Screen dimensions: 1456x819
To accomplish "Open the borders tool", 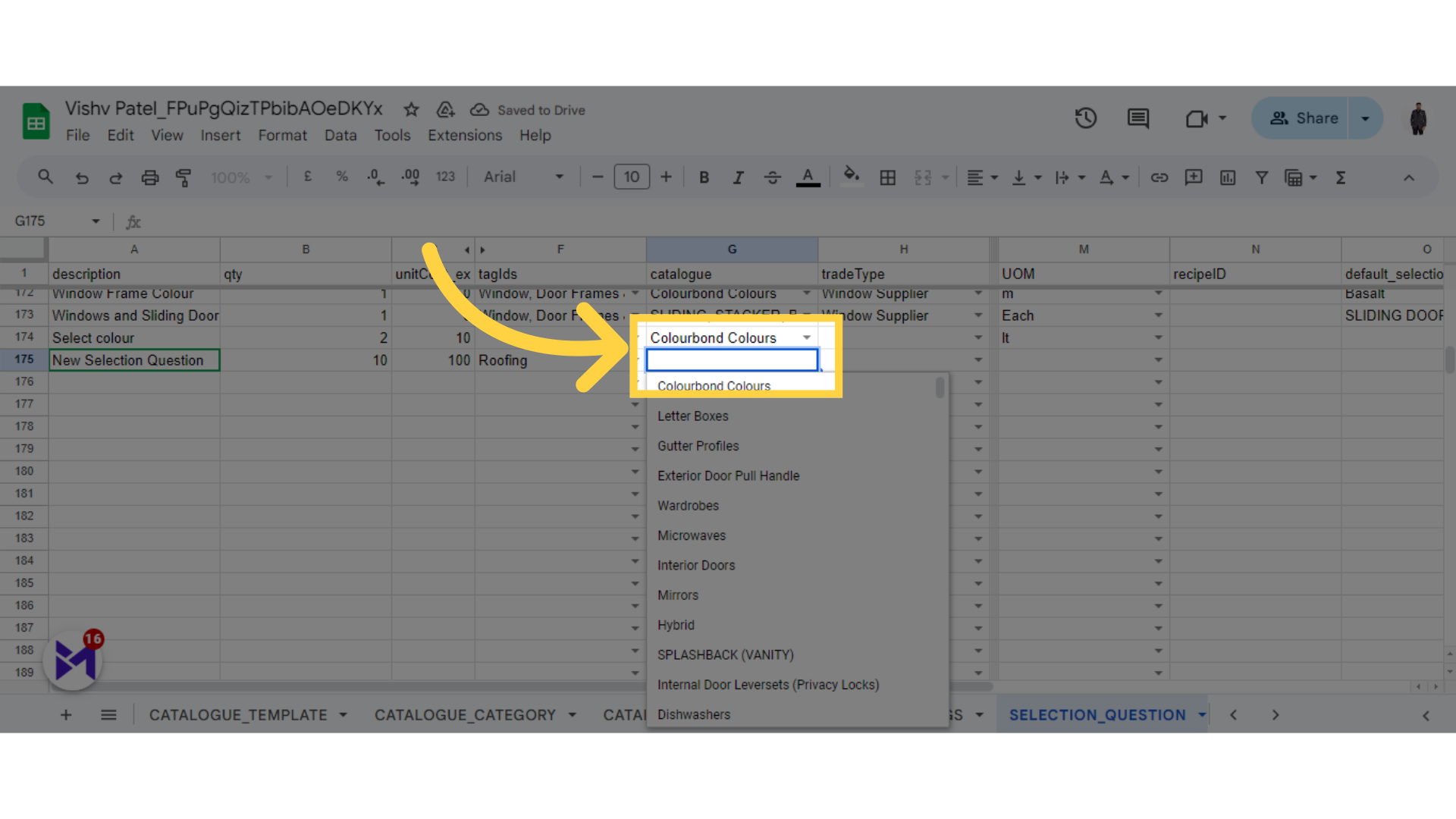I will [x=887, y=177].
